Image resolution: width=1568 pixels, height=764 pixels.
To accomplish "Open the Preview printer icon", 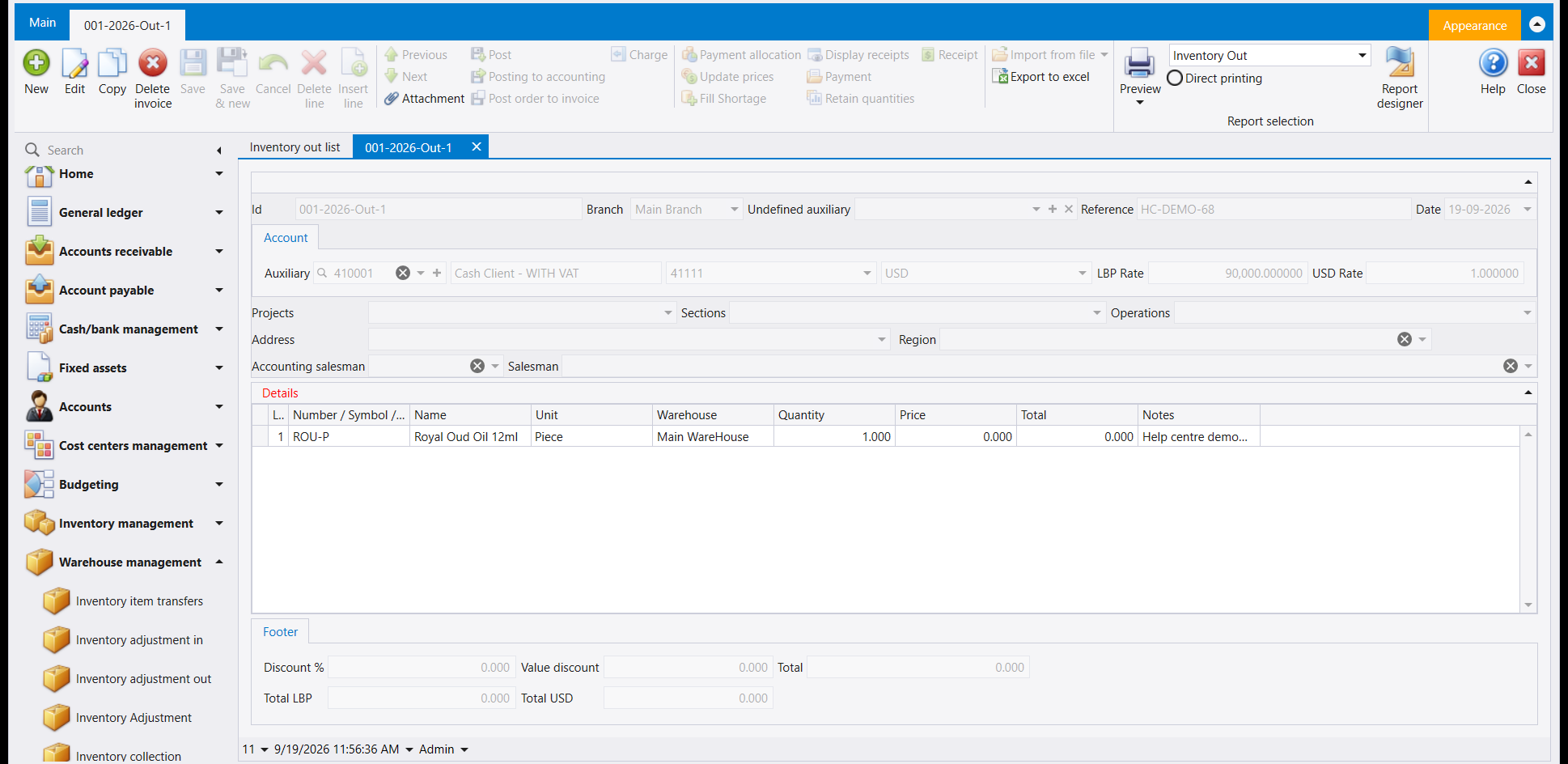I will [1139, 63].
